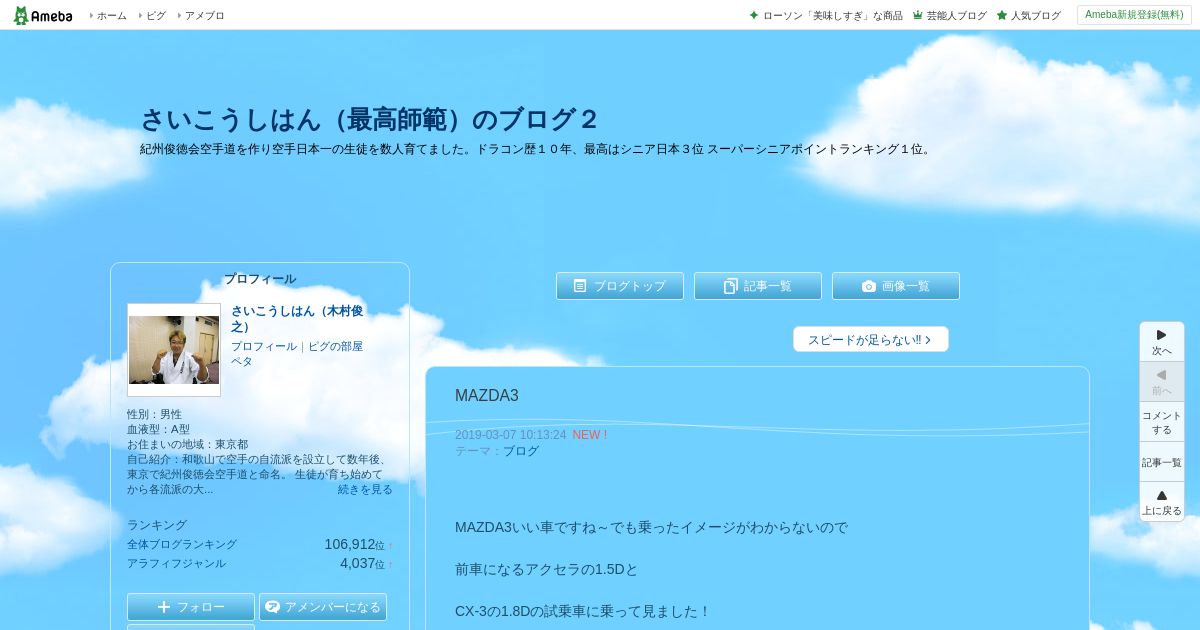Image resolution: width=1200 pixels, height=630 pixels.
Task: Click the ブログトップ list icon
Action: [580, 286]
